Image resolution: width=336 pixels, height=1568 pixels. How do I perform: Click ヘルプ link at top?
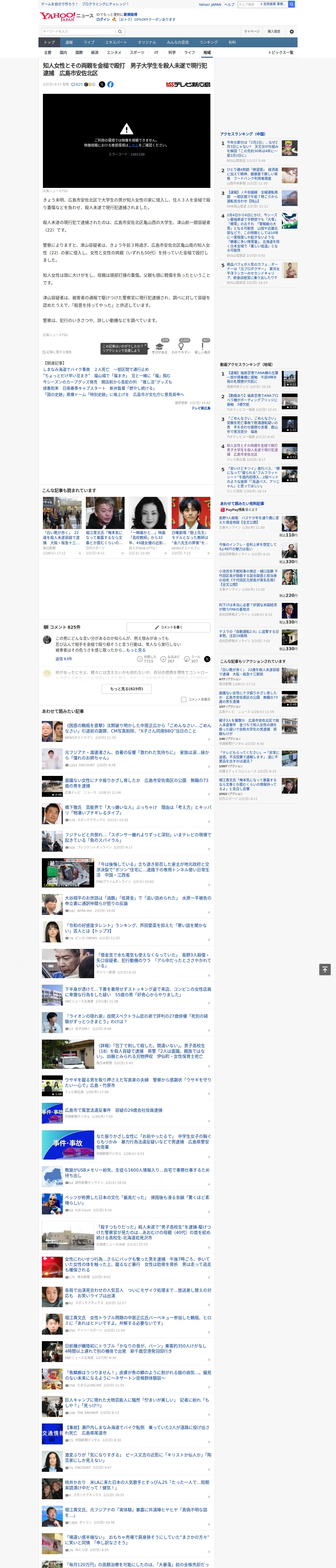[x=229, y=4]
